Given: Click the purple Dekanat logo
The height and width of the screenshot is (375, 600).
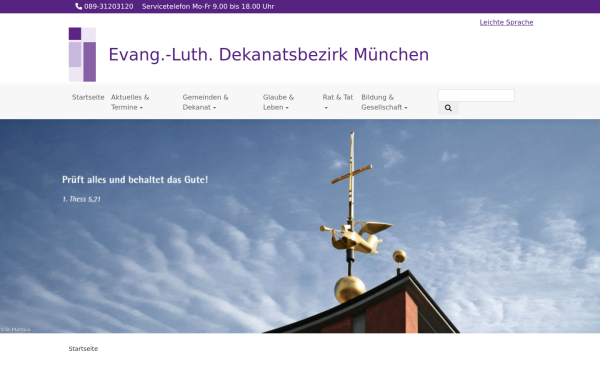Looking at the screenshot, I should [x=82, y=54].
